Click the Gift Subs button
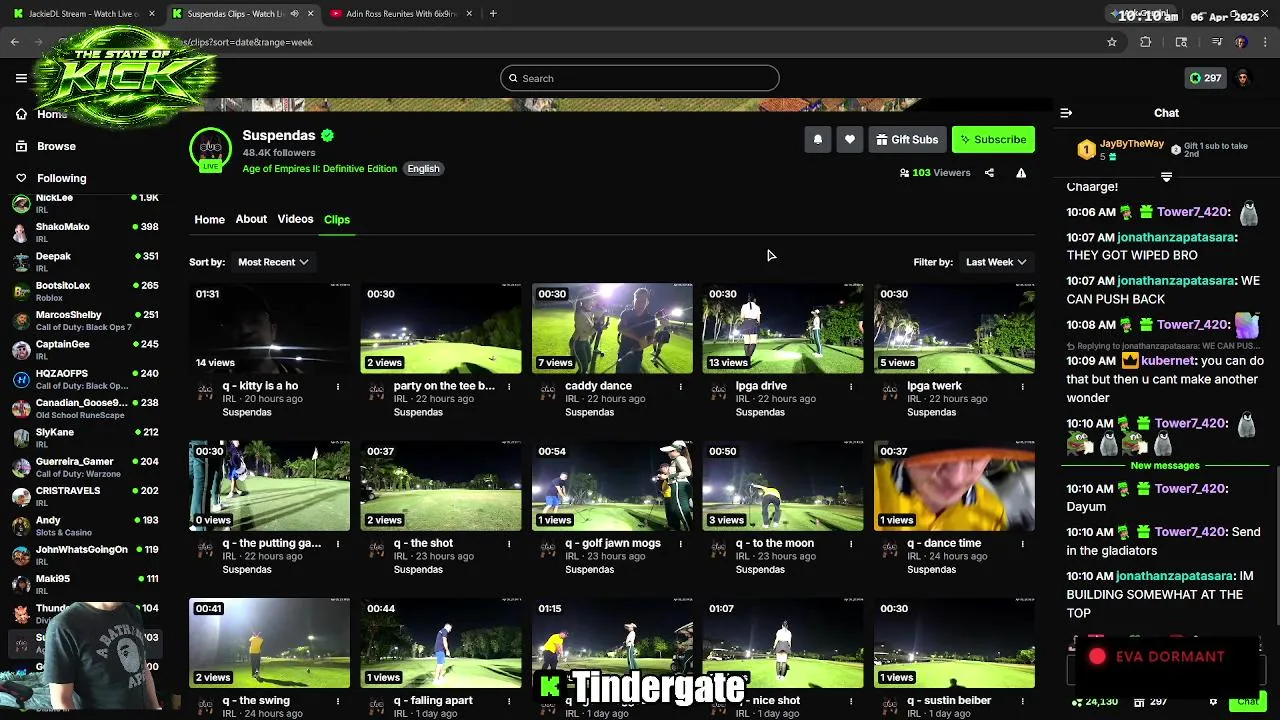 pos(907,140)
